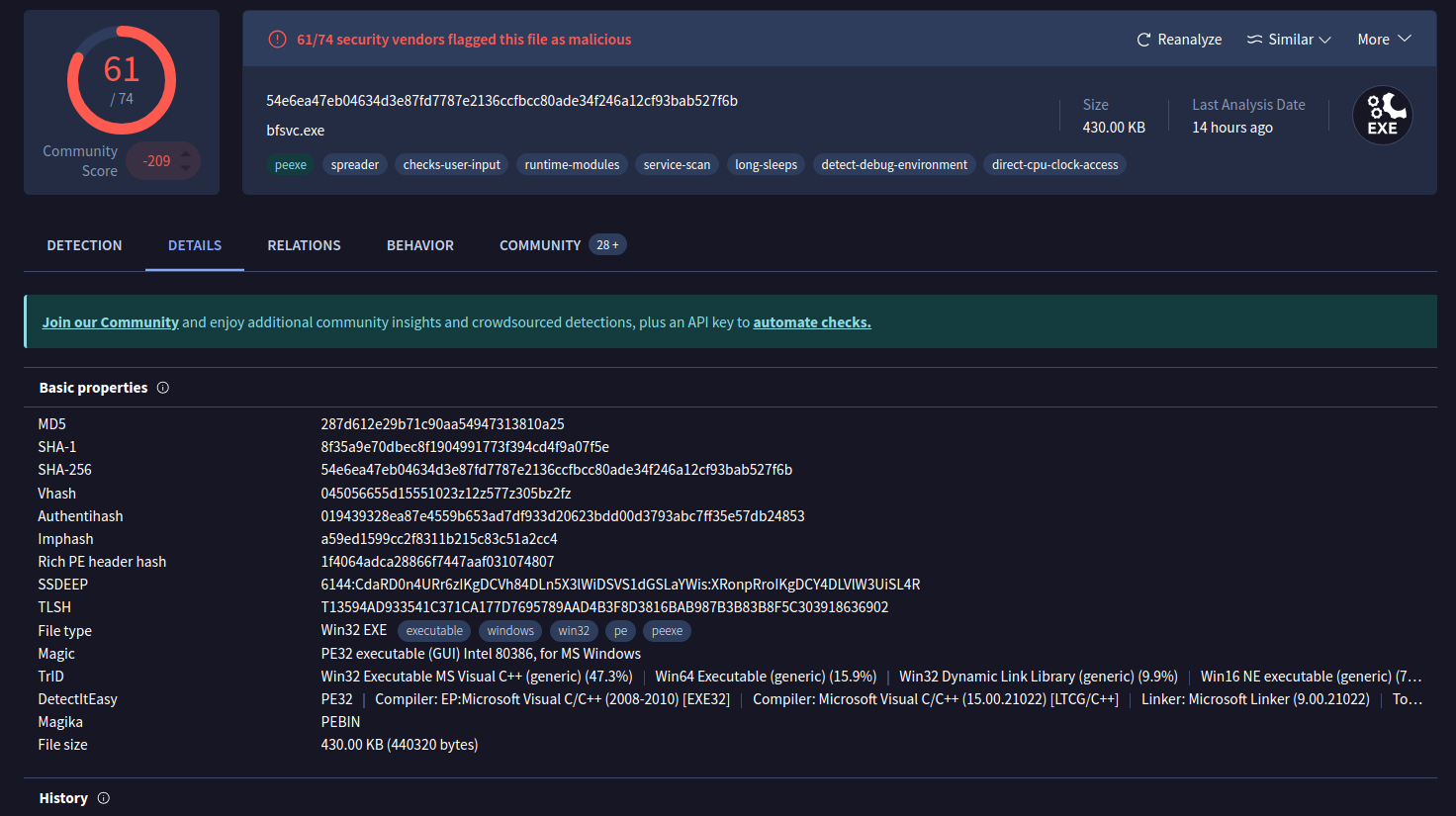Image resolution: width=1456 pixels, height=816 pixels.
Task: Click the SSDEEP value
Action: coord(620,585)
